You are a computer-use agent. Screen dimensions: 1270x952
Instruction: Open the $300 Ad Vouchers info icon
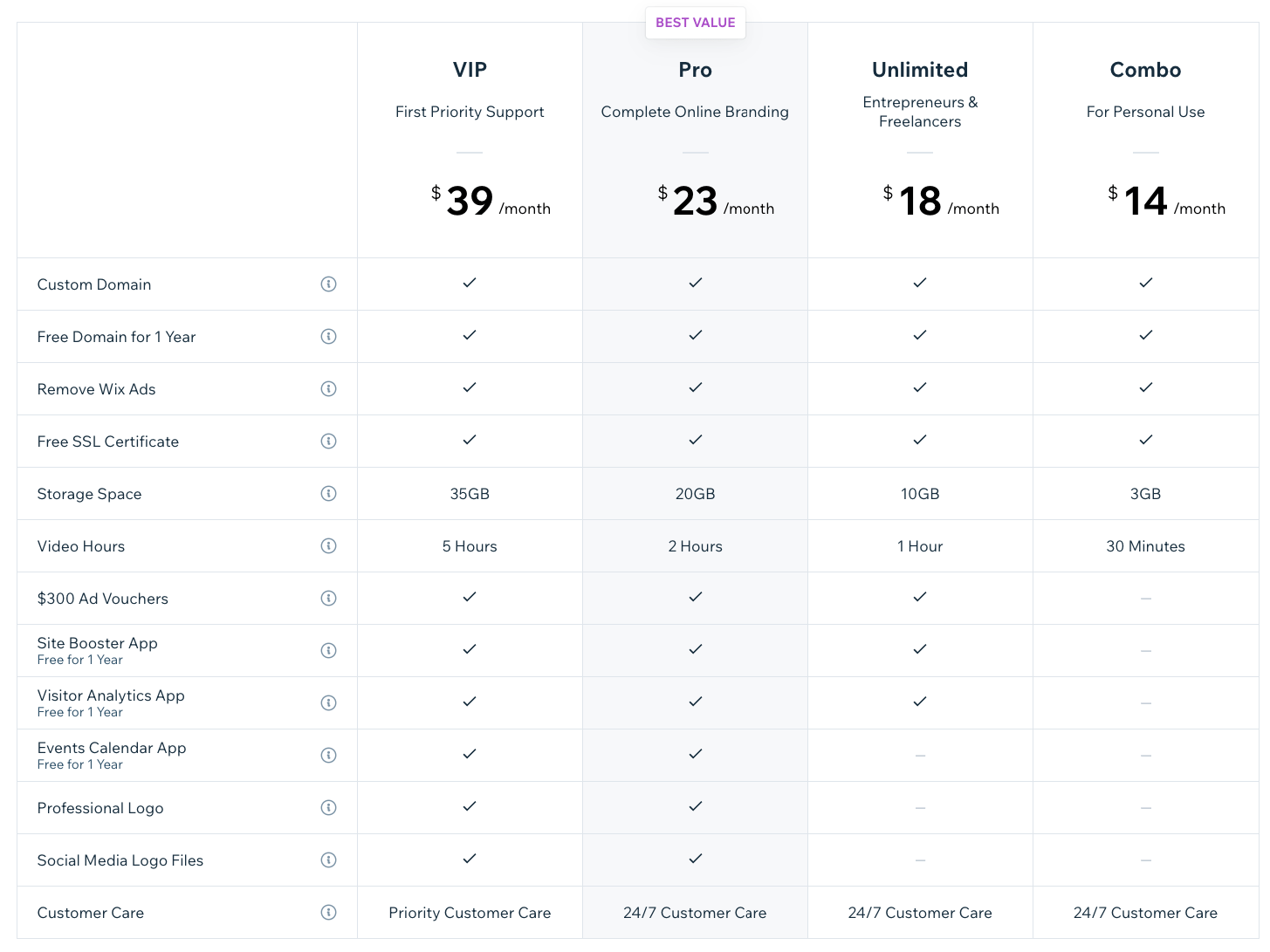tap(329, 598)
